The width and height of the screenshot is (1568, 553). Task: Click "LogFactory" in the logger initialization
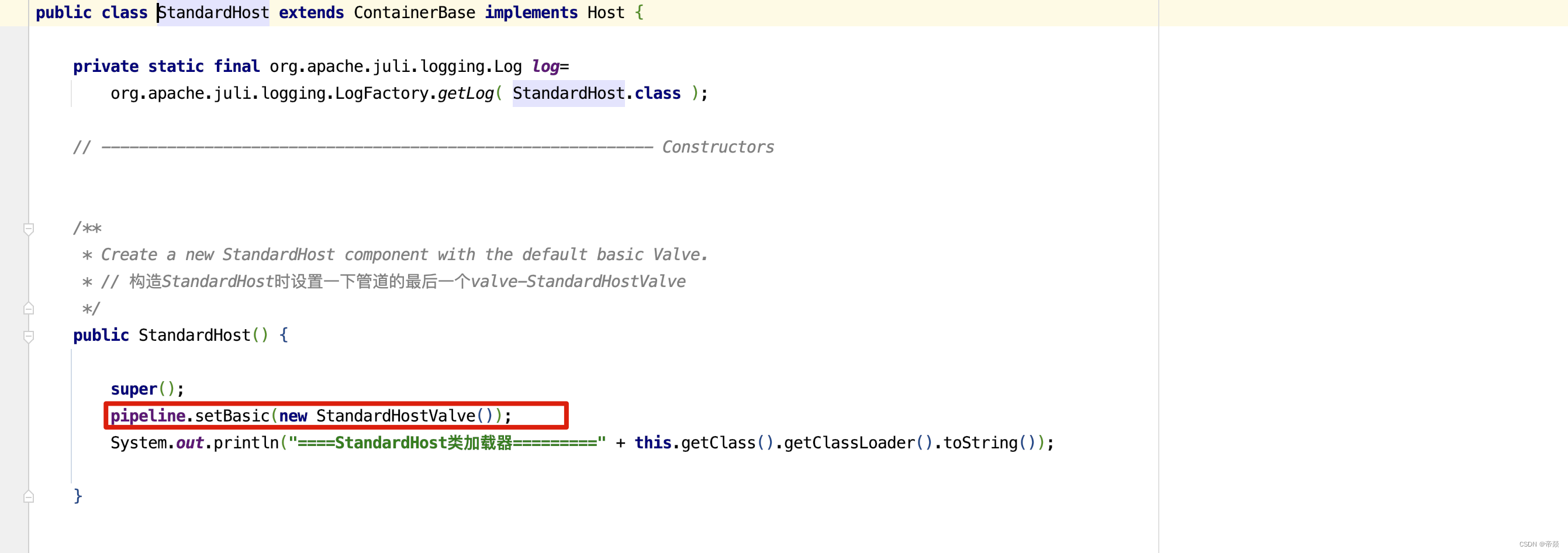tap(382, 93)
